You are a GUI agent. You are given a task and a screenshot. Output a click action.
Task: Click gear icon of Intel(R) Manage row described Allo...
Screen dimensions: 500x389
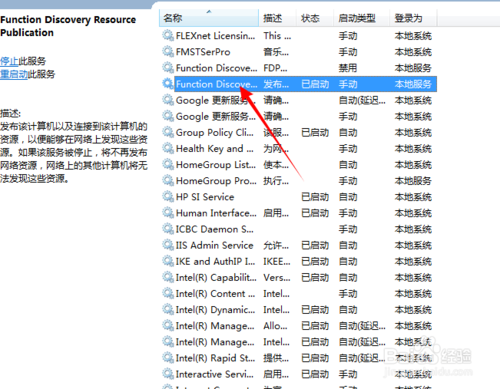pyautogui.click(x=168, y=325)
